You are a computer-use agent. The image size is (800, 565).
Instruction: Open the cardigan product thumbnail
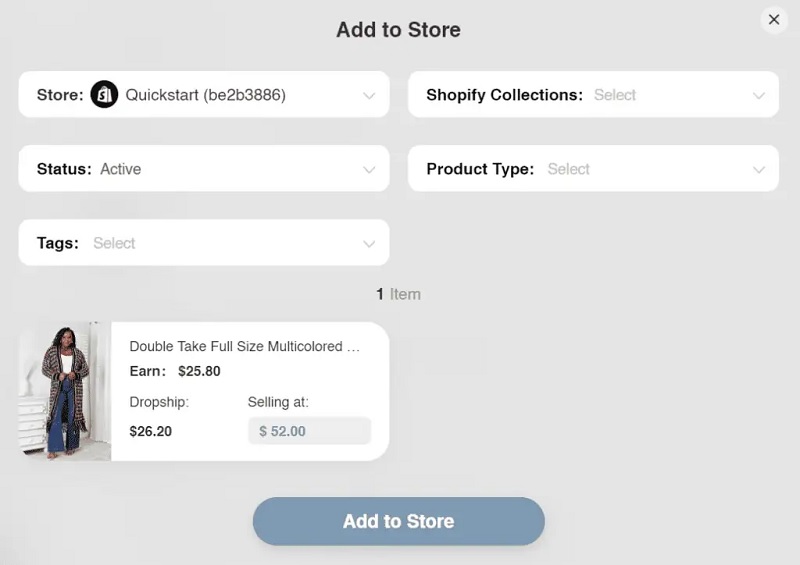tap(65, 391)
